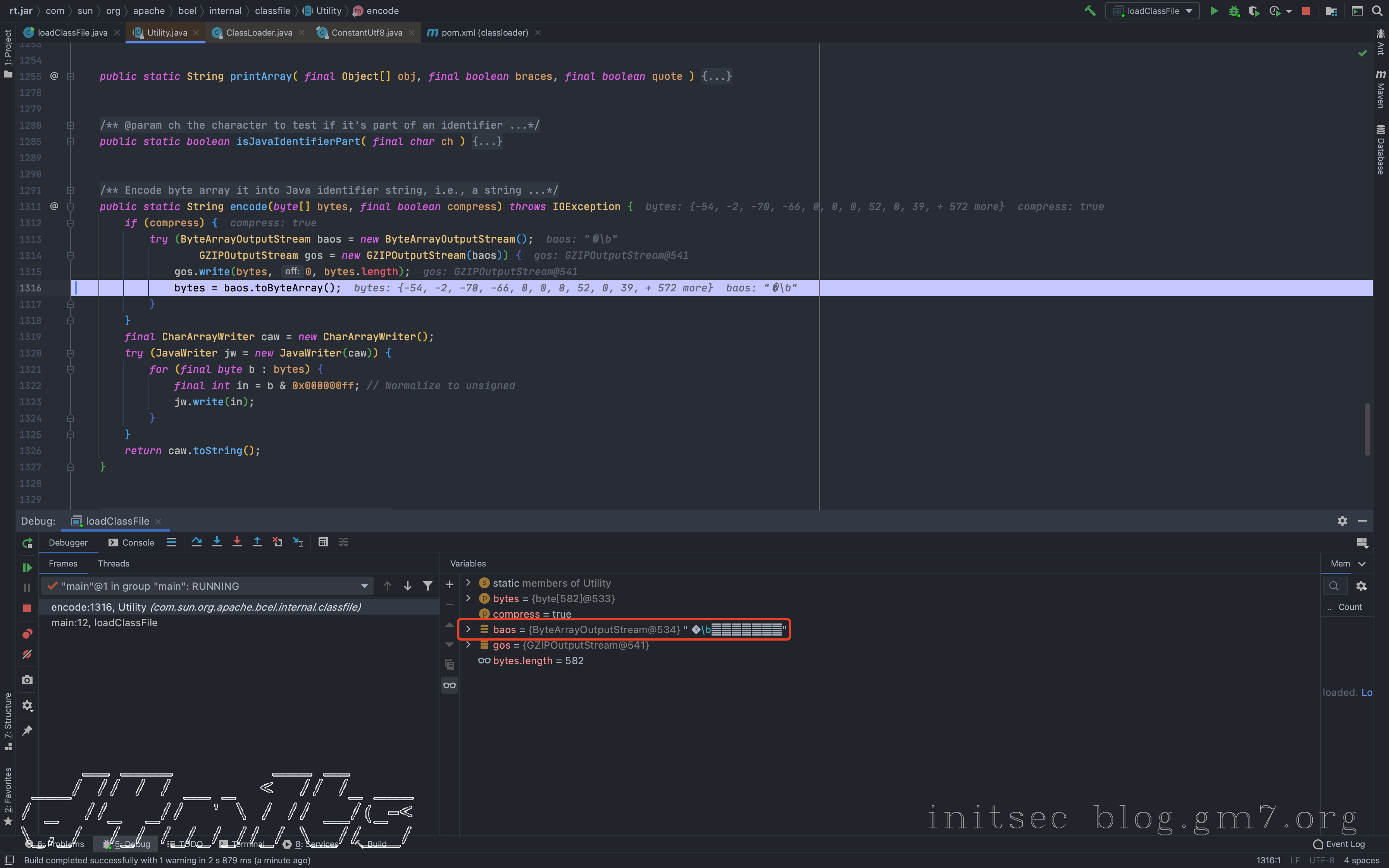Image resolution: width=1389 pixels, height=868 pixels.
Task: Expand the baos variable node
Action: 468,629
